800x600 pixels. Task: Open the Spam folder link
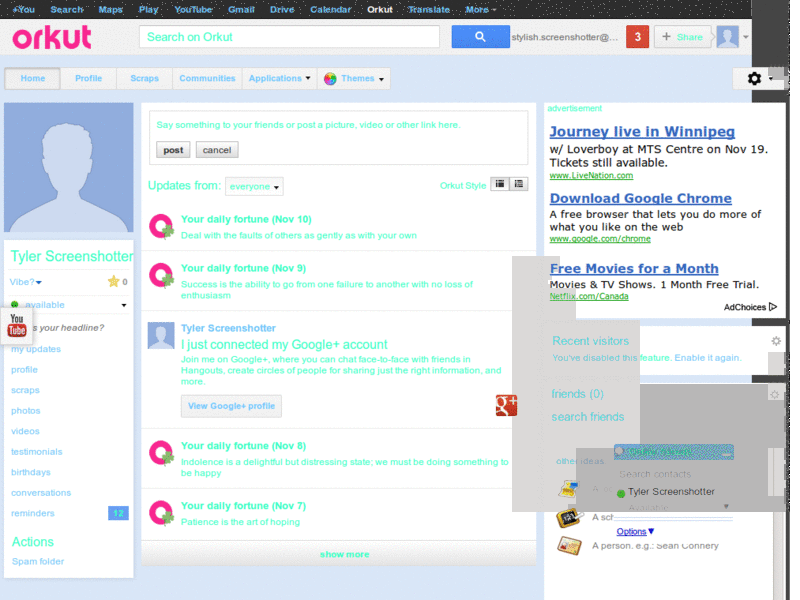tap(38, 561)
